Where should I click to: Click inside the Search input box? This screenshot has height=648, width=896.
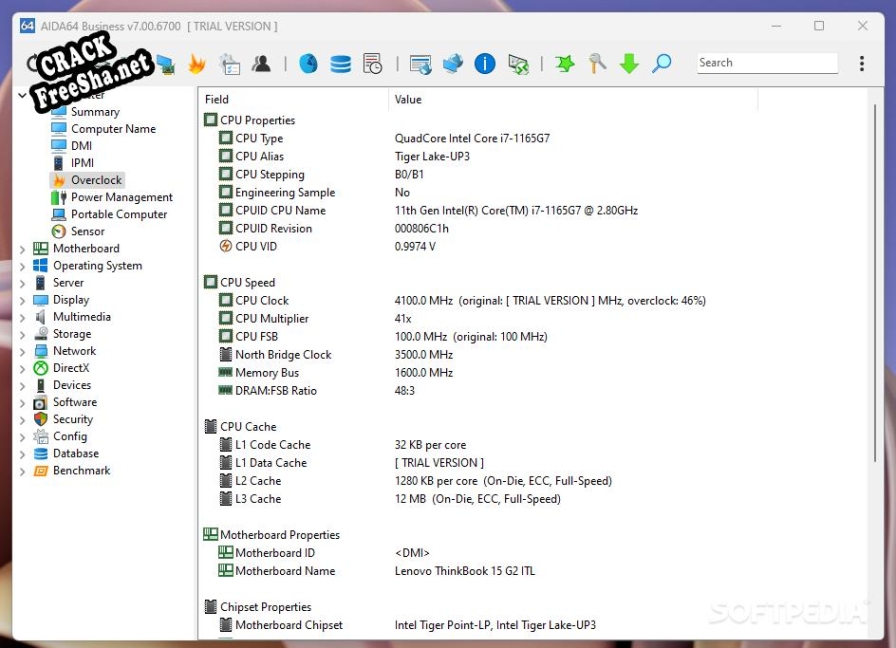(766, 63)
